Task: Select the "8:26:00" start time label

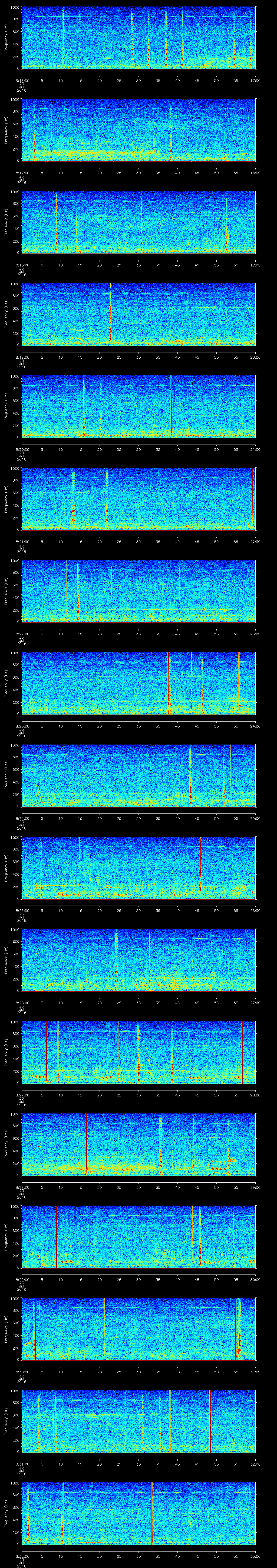Action: [x=22, y=1003]
